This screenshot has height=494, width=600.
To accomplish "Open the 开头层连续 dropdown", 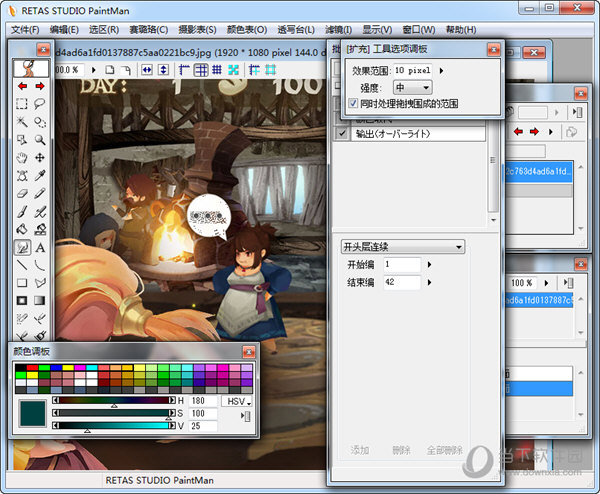I will point(403,247).
